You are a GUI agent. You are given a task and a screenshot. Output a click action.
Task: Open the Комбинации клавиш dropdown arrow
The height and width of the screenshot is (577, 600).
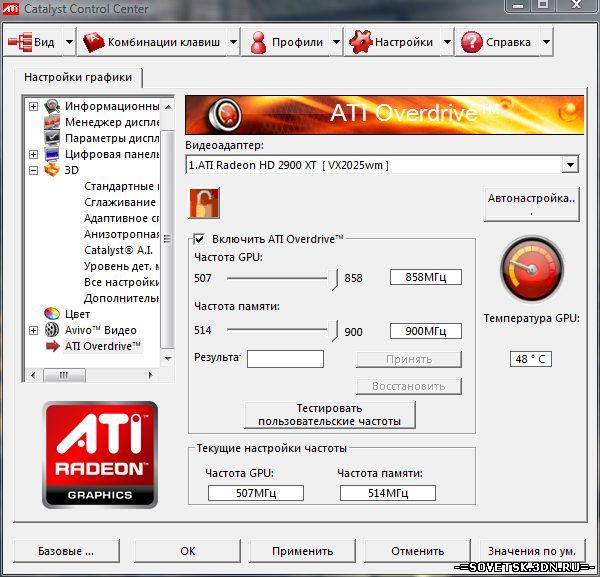point(233,42)
